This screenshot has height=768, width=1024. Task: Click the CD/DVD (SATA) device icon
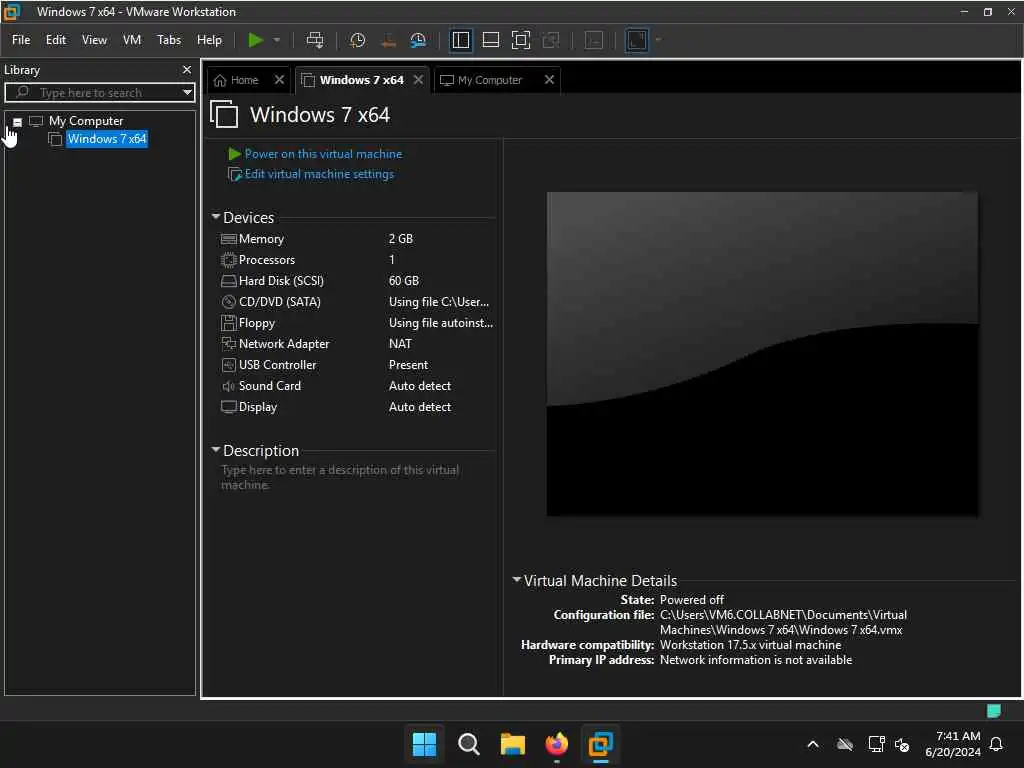pos(229,302)
